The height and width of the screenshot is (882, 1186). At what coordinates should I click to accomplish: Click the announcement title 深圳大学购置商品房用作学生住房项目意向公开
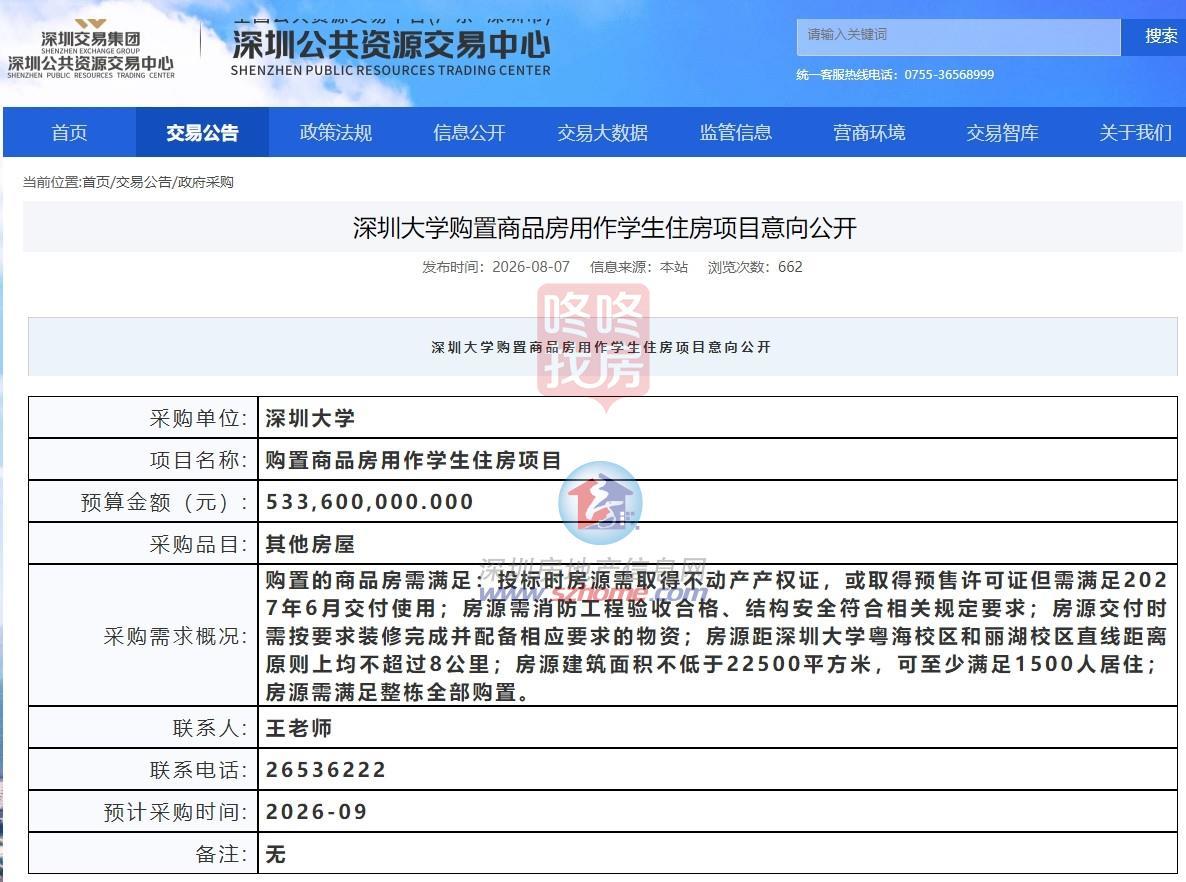coord(604,228)
